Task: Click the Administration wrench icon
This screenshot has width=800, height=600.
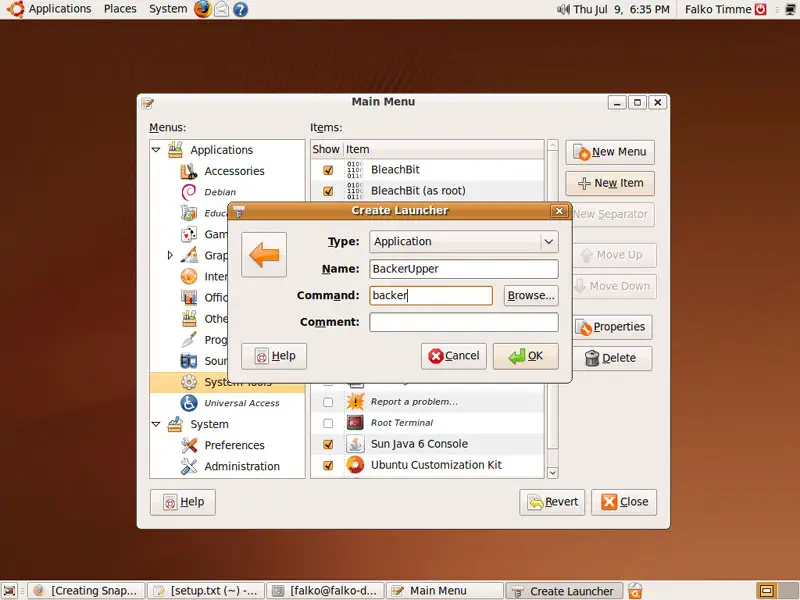Action: tap(189, 466)
